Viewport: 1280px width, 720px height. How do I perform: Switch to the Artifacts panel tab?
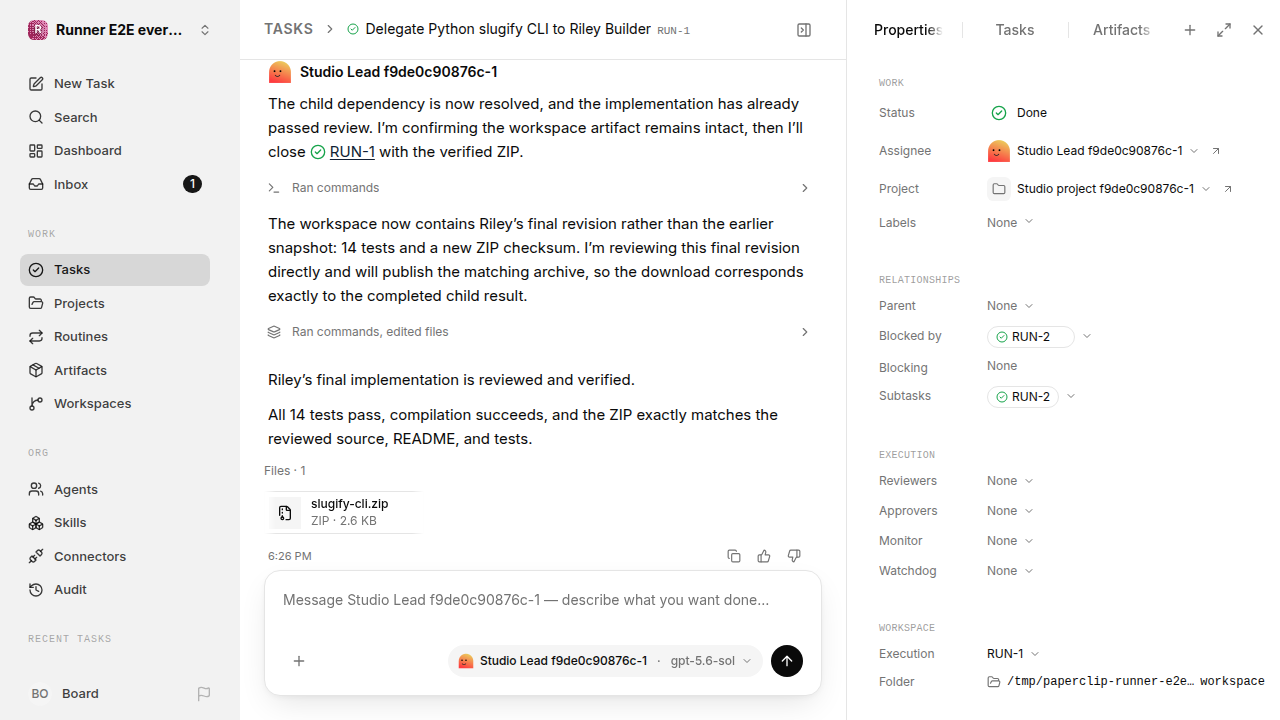(1121, 30)
